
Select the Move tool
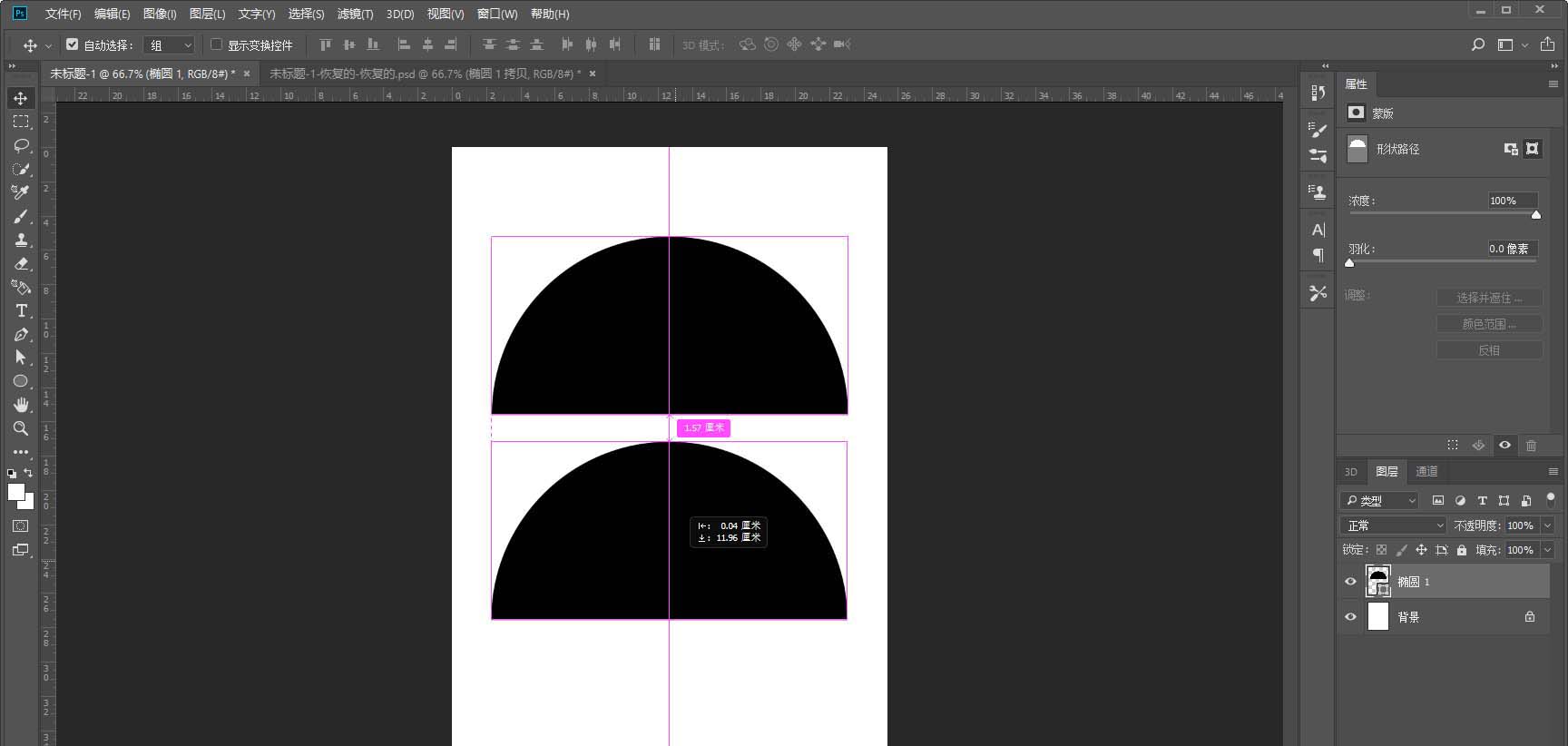point(20,98)
